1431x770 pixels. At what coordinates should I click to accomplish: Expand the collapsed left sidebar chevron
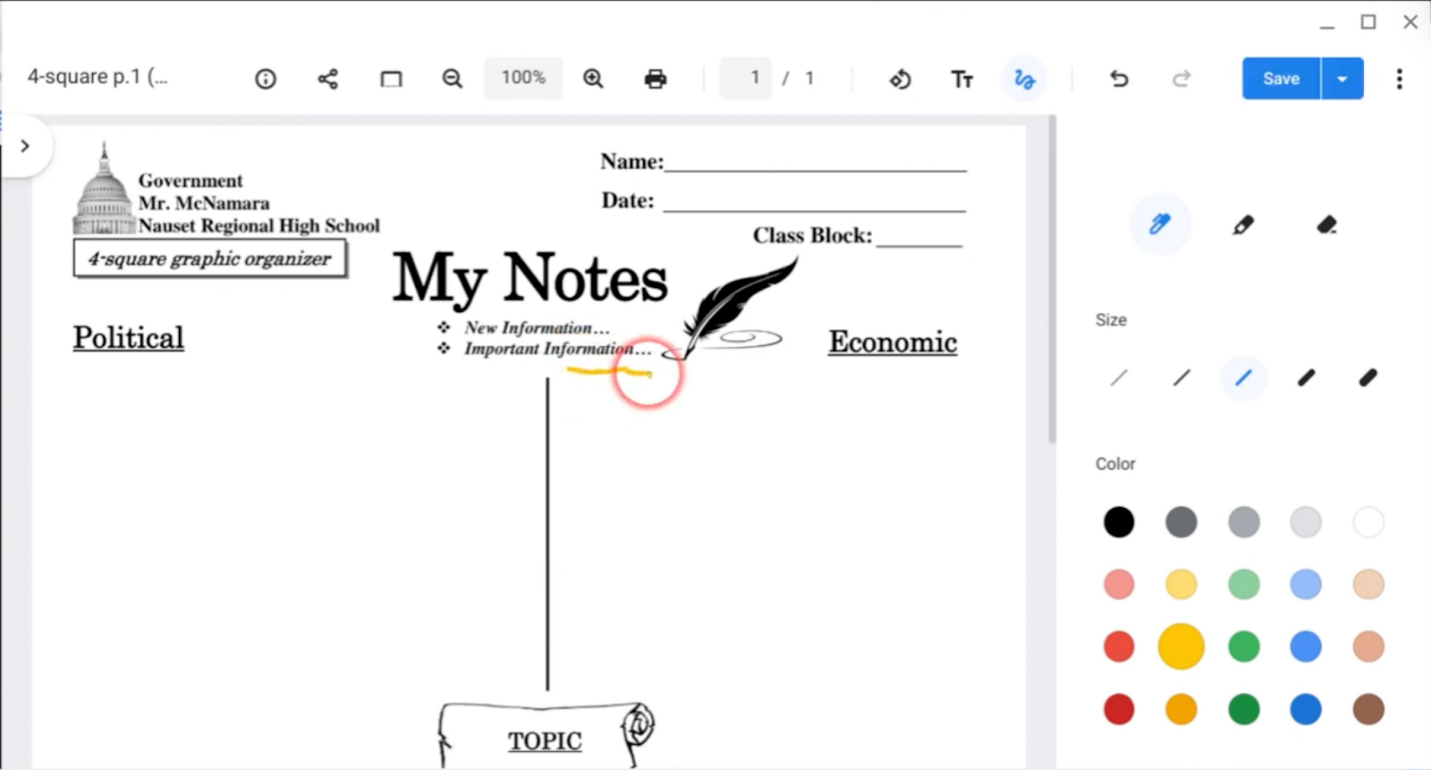click(x=27, y=145)
